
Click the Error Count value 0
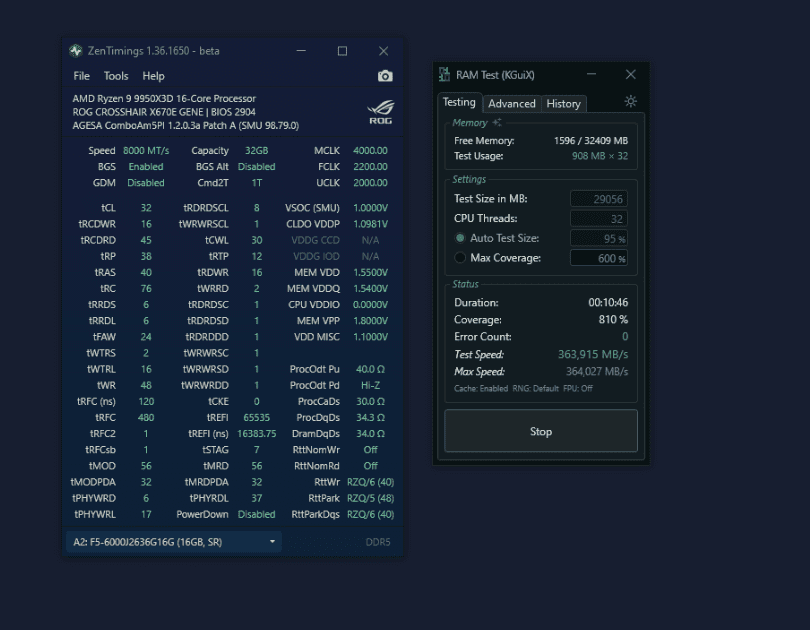(x=625, y=337)
